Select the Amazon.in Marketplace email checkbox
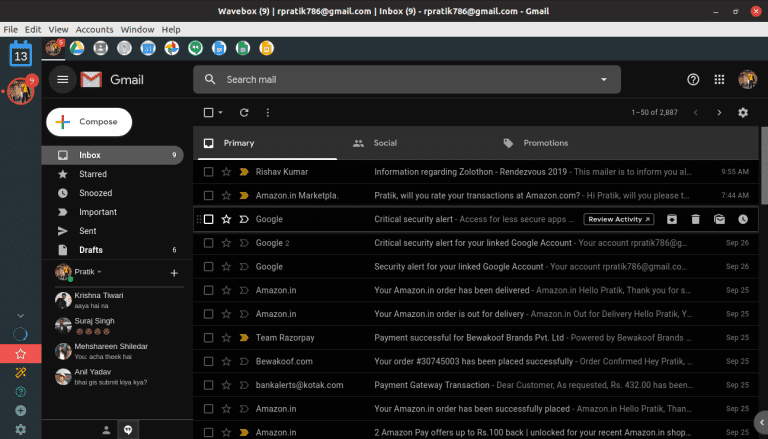768x439 pixels. (209, 195)
